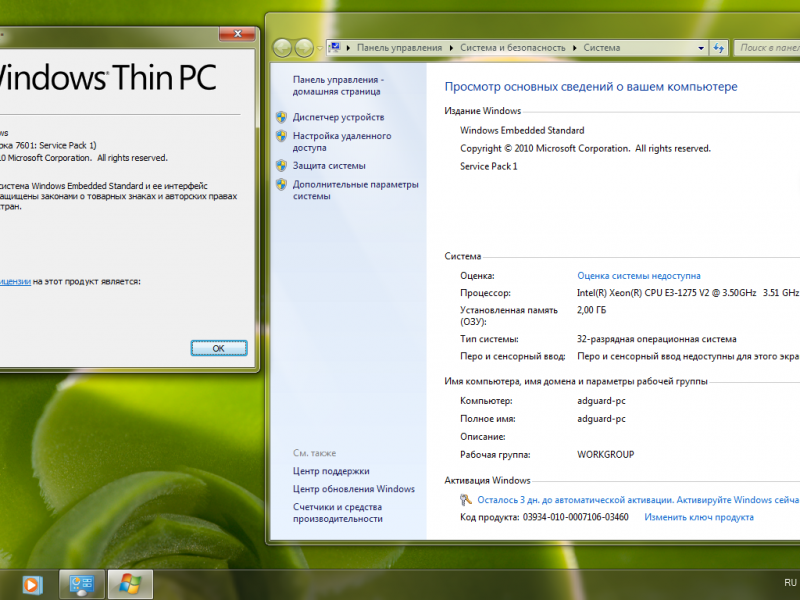The image size is (800, 600).
Task: Click adguard-pc in the Полное имя row
Action: point(601,419)
